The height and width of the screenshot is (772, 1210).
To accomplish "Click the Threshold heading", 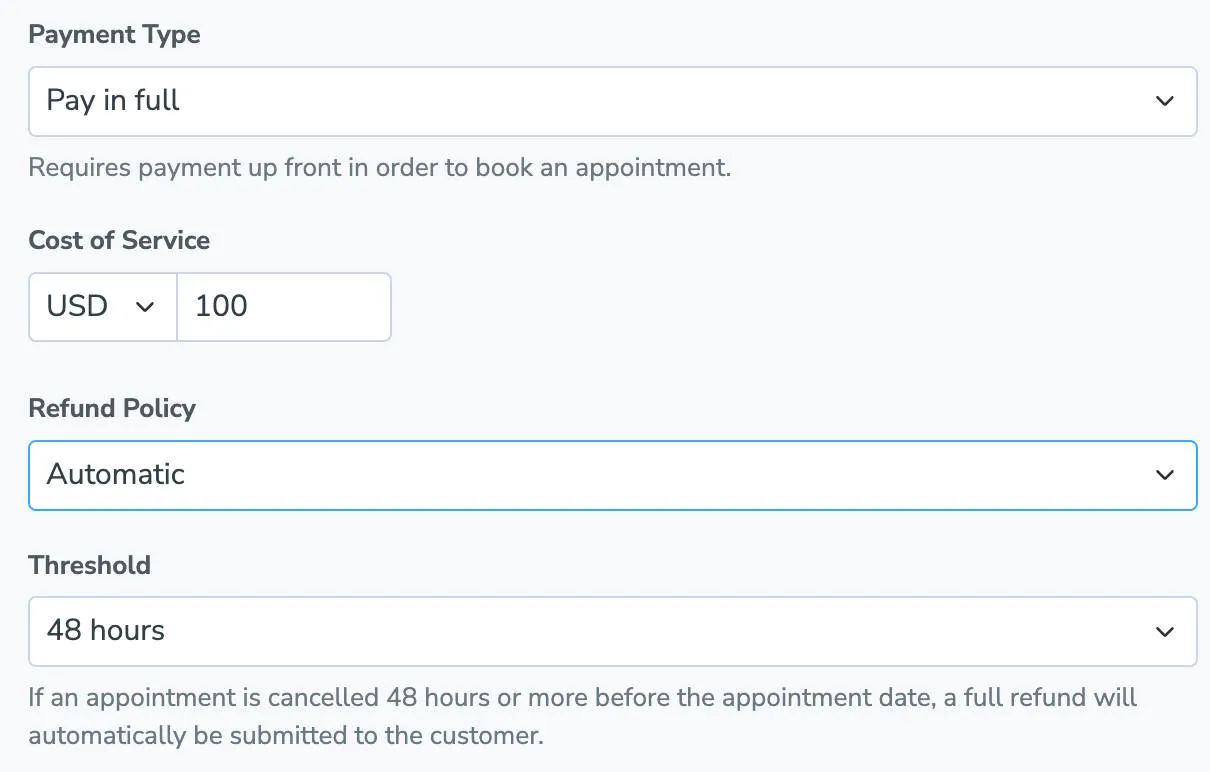I will tap(89, 565).
